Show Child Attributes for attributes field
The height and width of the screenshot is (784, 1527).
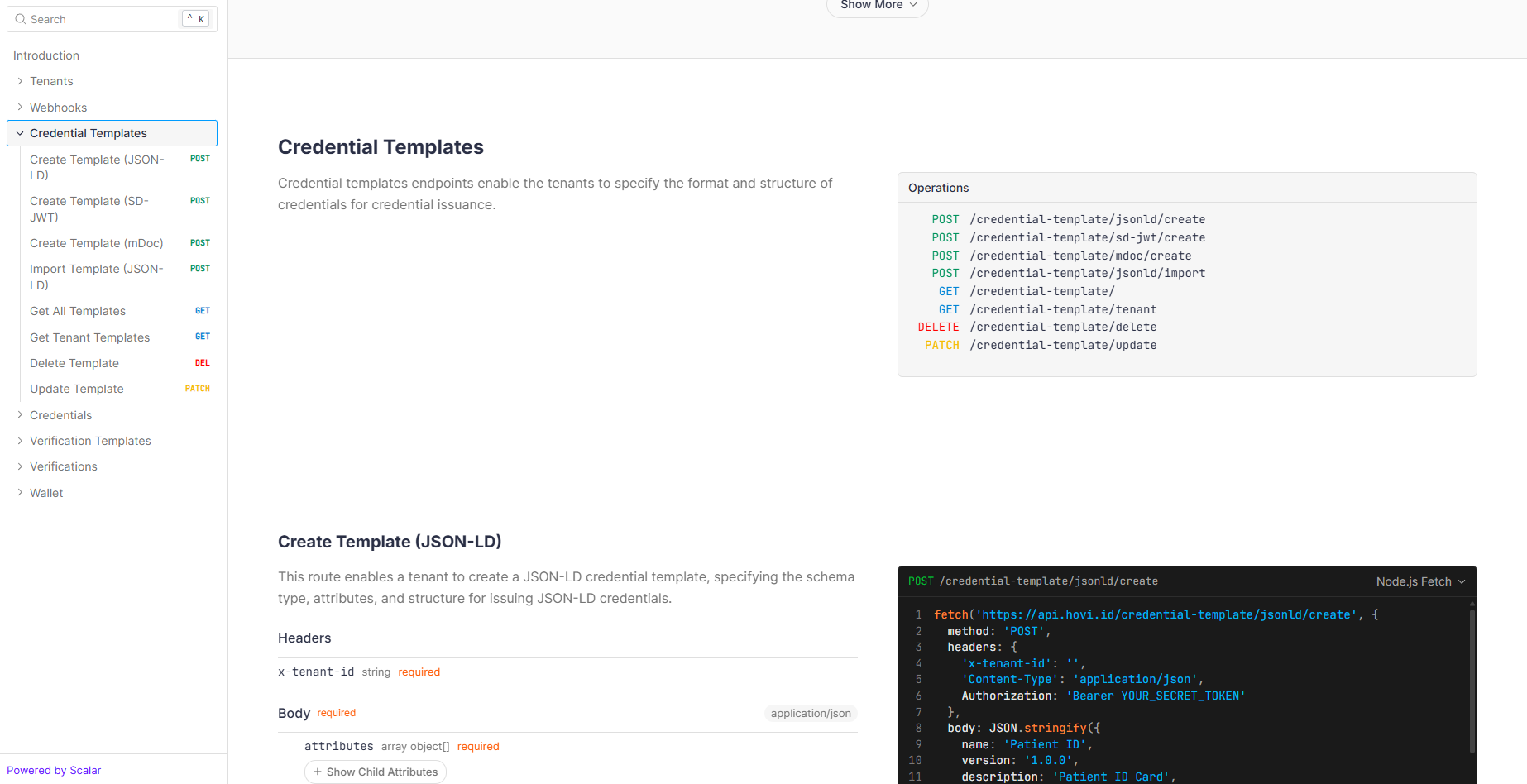[x=376, y=772]
